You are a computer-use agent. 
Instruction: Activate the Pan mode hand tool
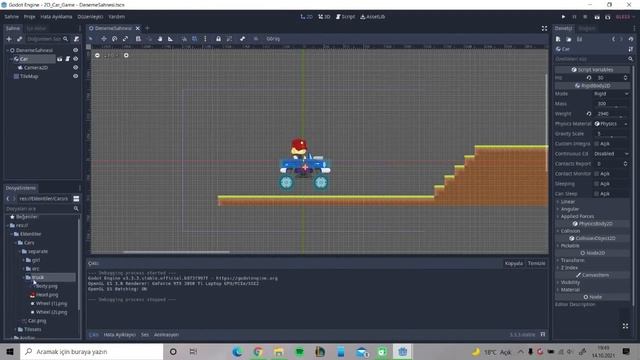[160, 39]
